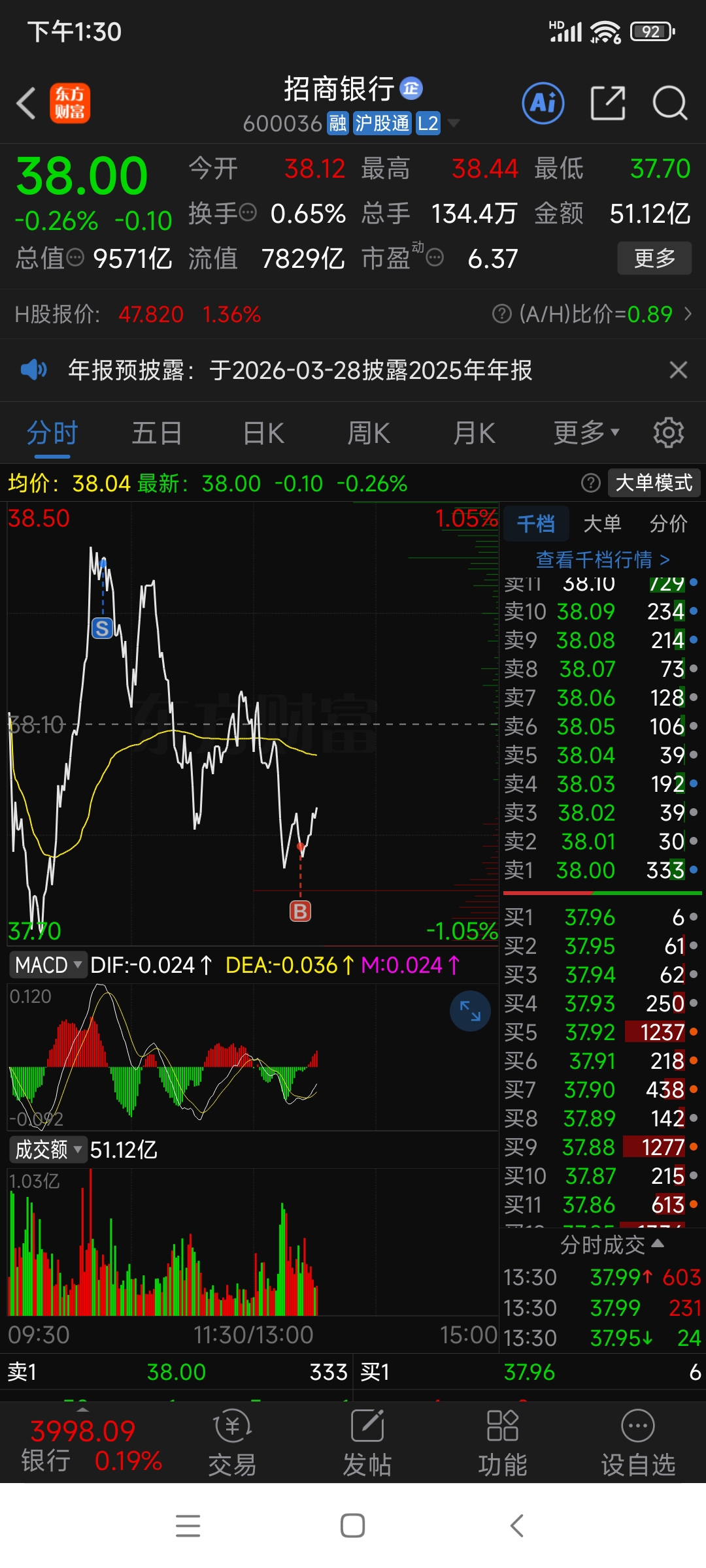The height and width of the screenshot is (1568, 706).
Task: Open 查看千档行情 link
Action: point(603,560)
